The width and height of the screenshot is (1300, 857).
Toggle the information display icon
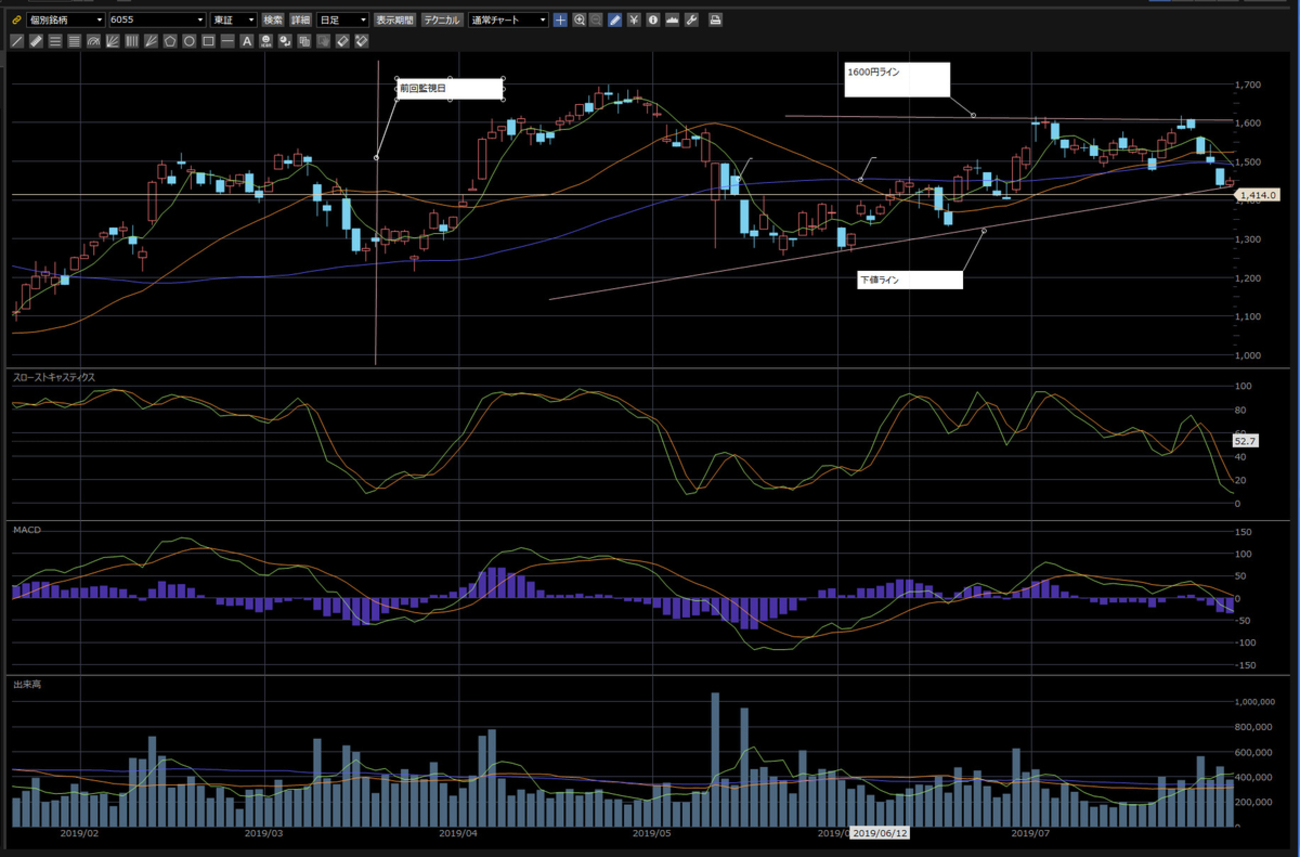click(653, 20)
